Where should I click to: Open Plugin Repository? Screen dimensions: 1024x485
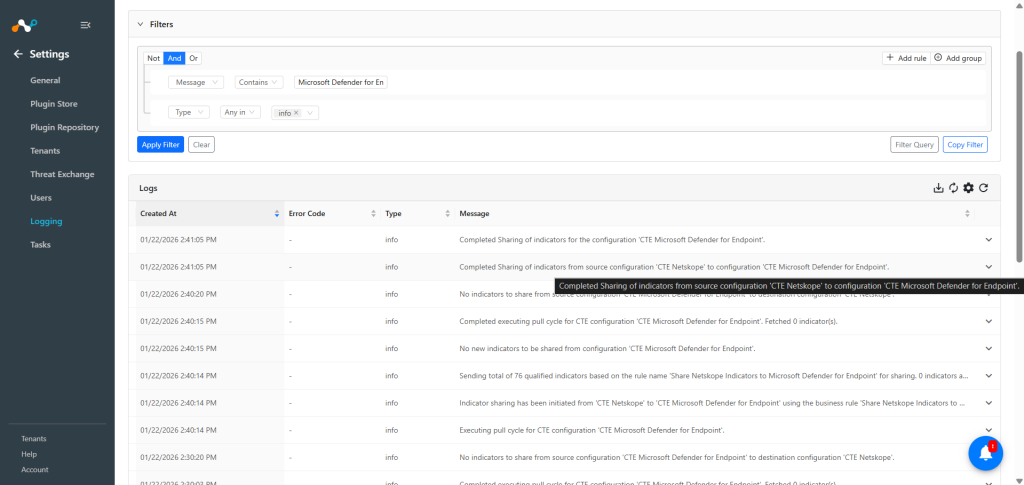(x=65, y=127)
